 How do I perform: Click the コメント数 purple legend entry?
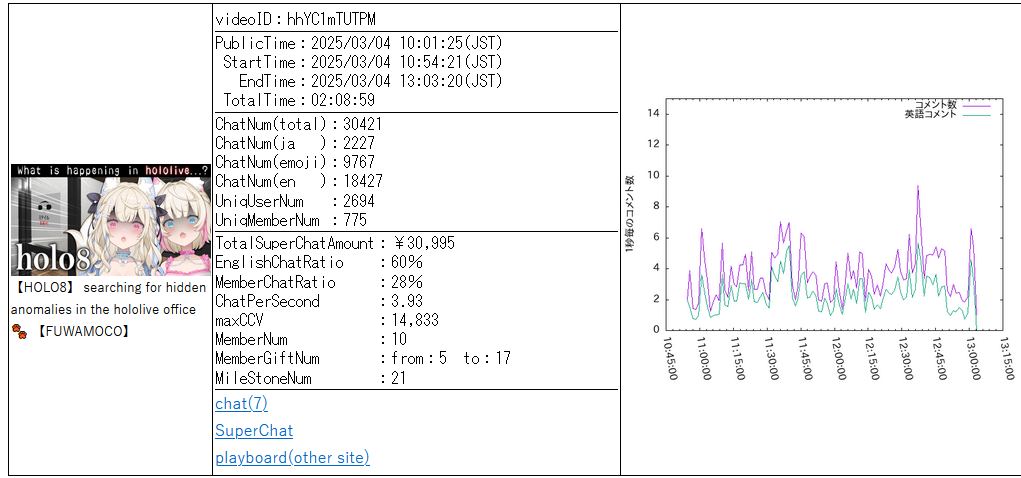tap(952, 104)
